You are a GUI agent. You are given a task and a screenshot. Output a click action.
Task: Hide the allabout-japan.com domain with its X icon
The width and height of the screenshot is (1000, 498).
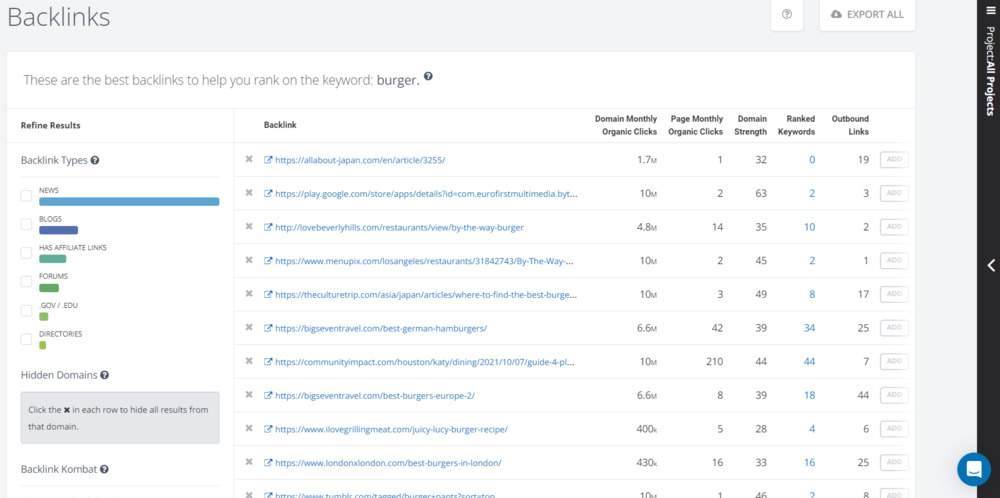point(249,159)
